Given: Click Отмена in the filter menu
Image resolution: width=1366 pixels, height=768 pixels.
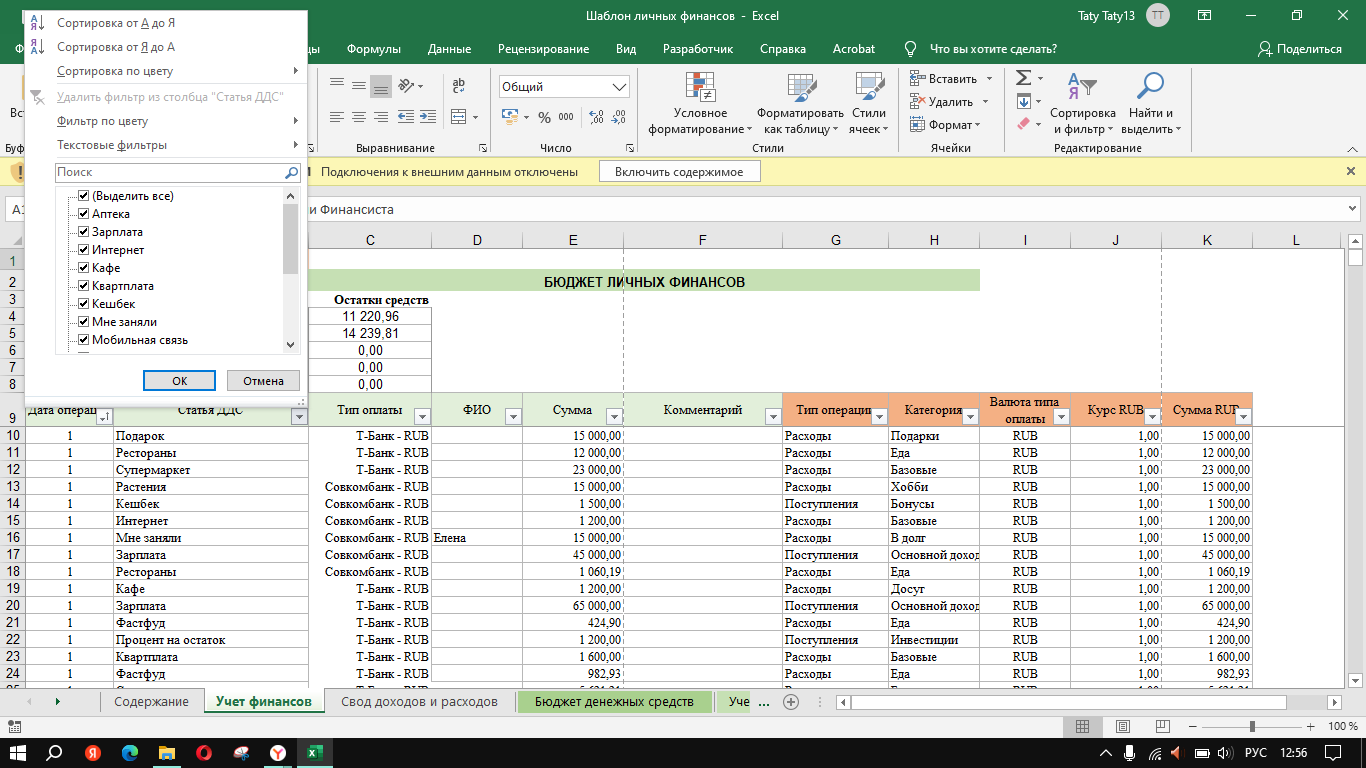Looking at the screenshot, I should pos(263,380).
